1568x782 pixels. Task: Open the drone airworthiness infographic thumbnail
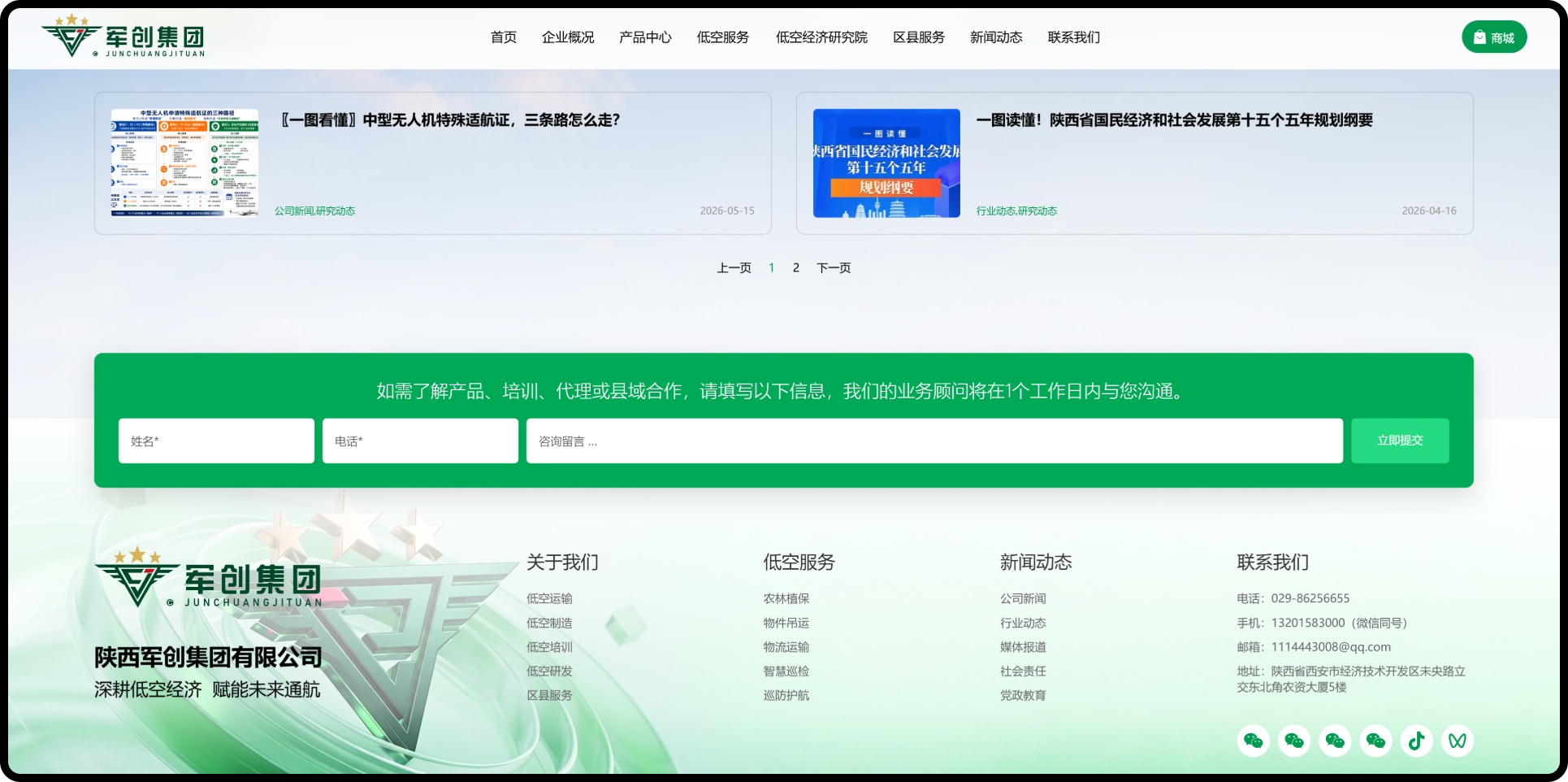[x=184, y=163]
